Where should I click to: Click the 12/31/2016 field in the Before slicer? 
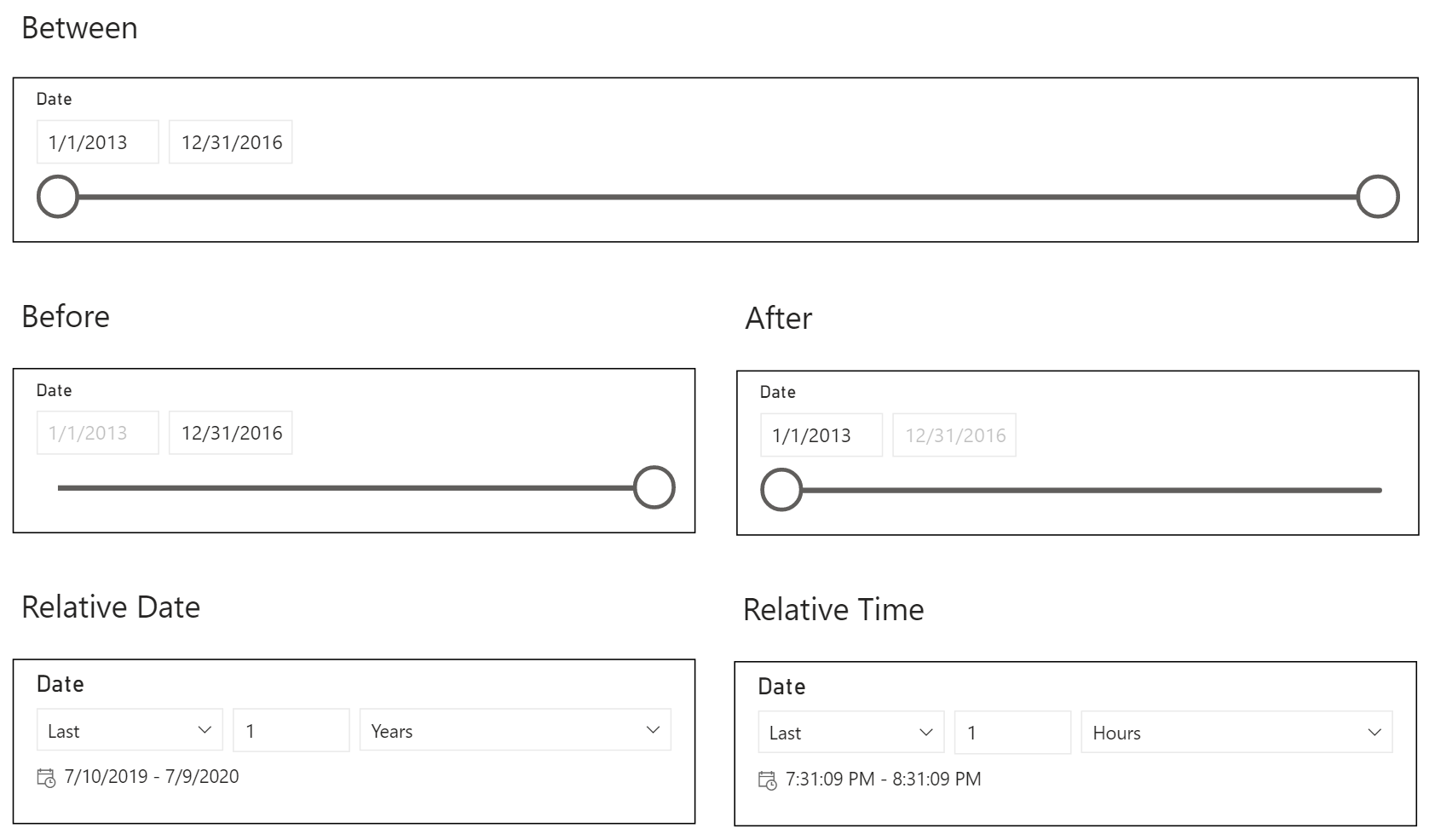230,433
